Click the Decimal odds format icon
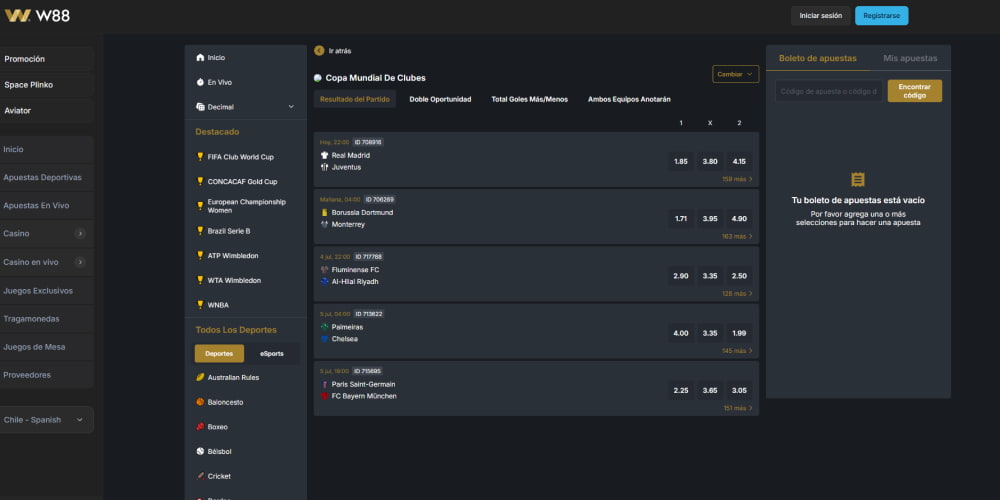 pos(200,107)
